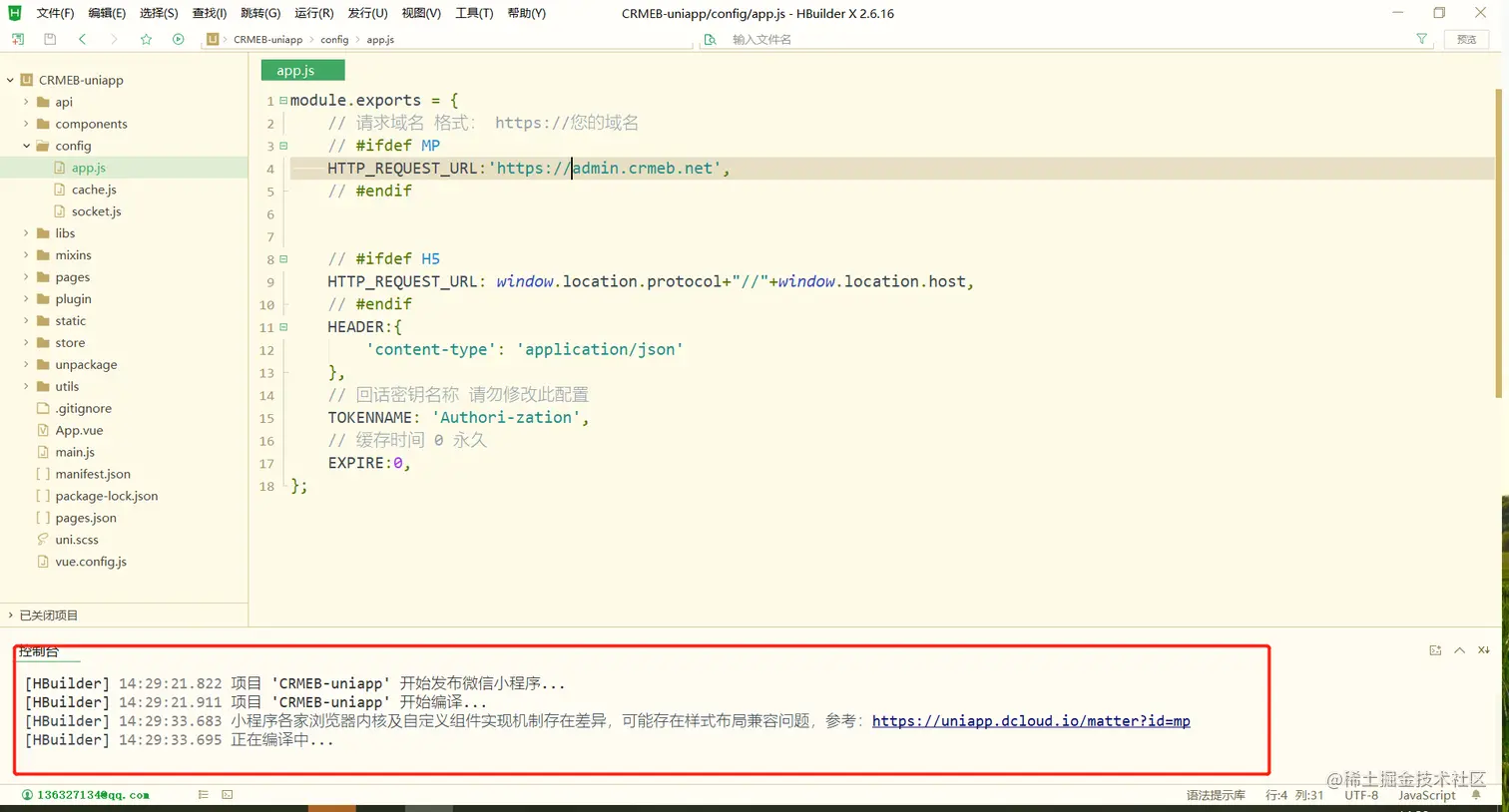Select the app.js editor tab
The height and width of the screenshot is (812, 1509).
(x=302, y=70)
